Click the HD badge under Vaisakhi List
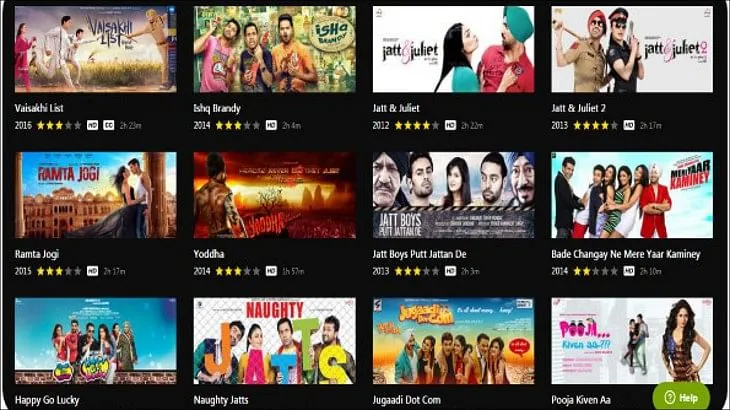The height and width of the screenshot is (410, 730). (93, 125)
